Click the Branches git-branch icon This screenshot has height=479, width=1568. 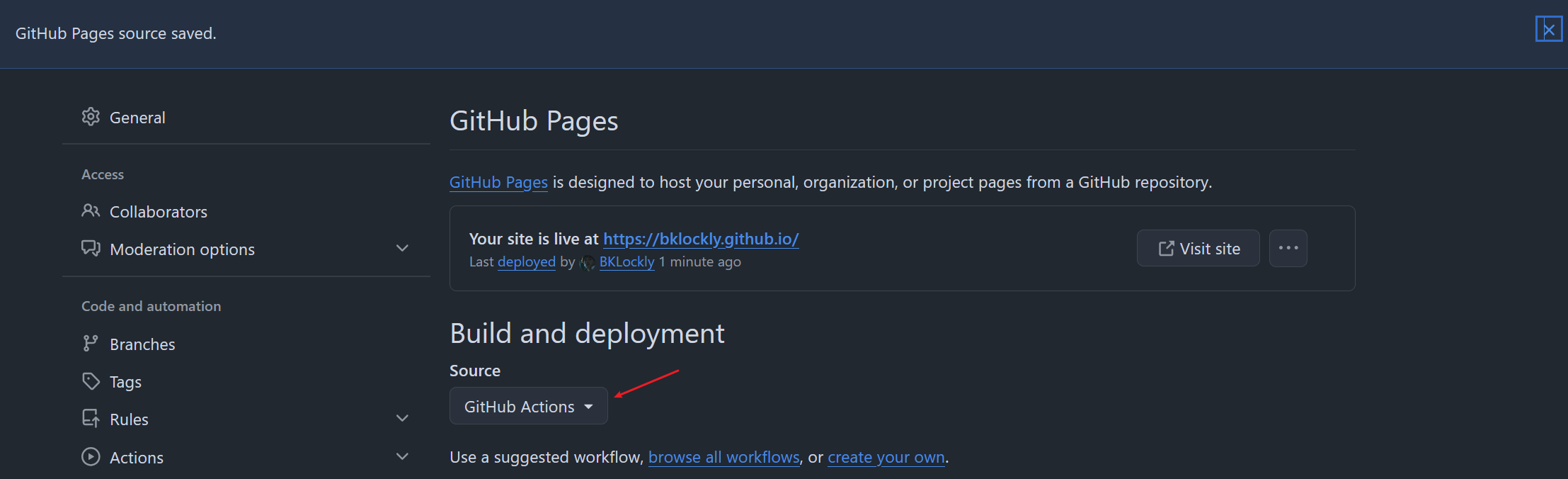(x=91, y=344)
